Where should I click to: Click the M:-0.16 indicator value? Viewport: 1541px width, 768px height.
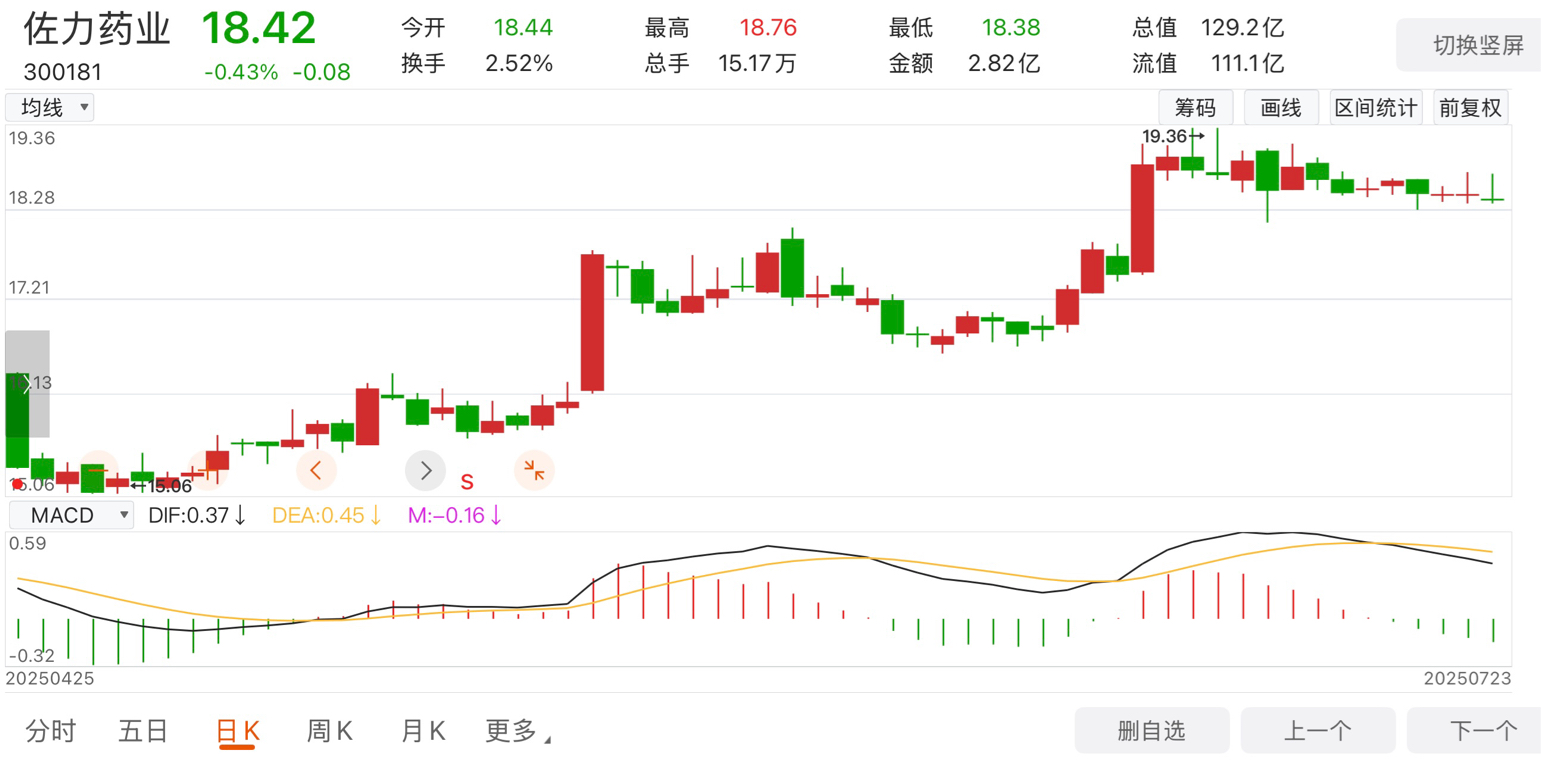pyautogui.click(x=455, y=516)
